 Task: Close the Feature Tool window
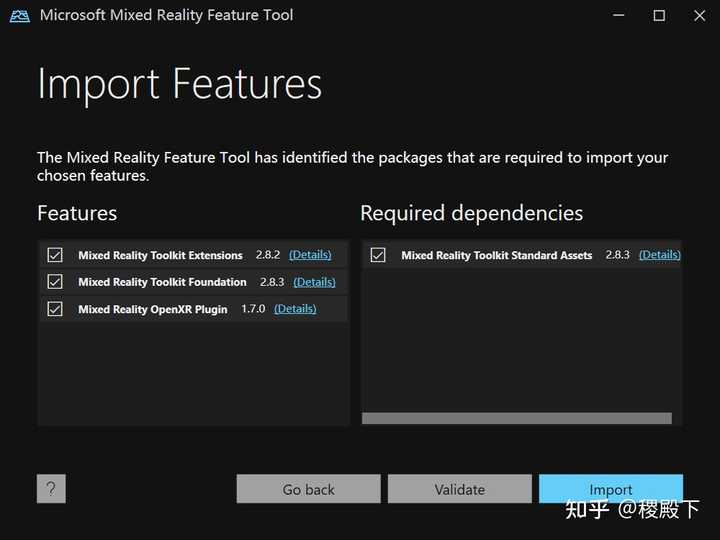pyautogui.click(x=699, y=16)
